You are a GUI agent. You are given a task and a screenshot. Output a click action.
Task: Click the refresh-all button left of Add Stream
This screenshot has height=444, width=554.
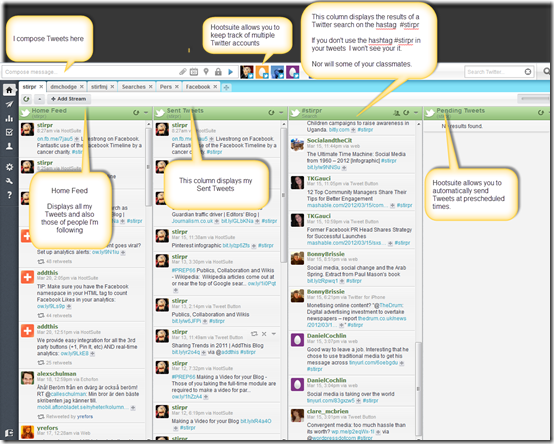[26, 99]
